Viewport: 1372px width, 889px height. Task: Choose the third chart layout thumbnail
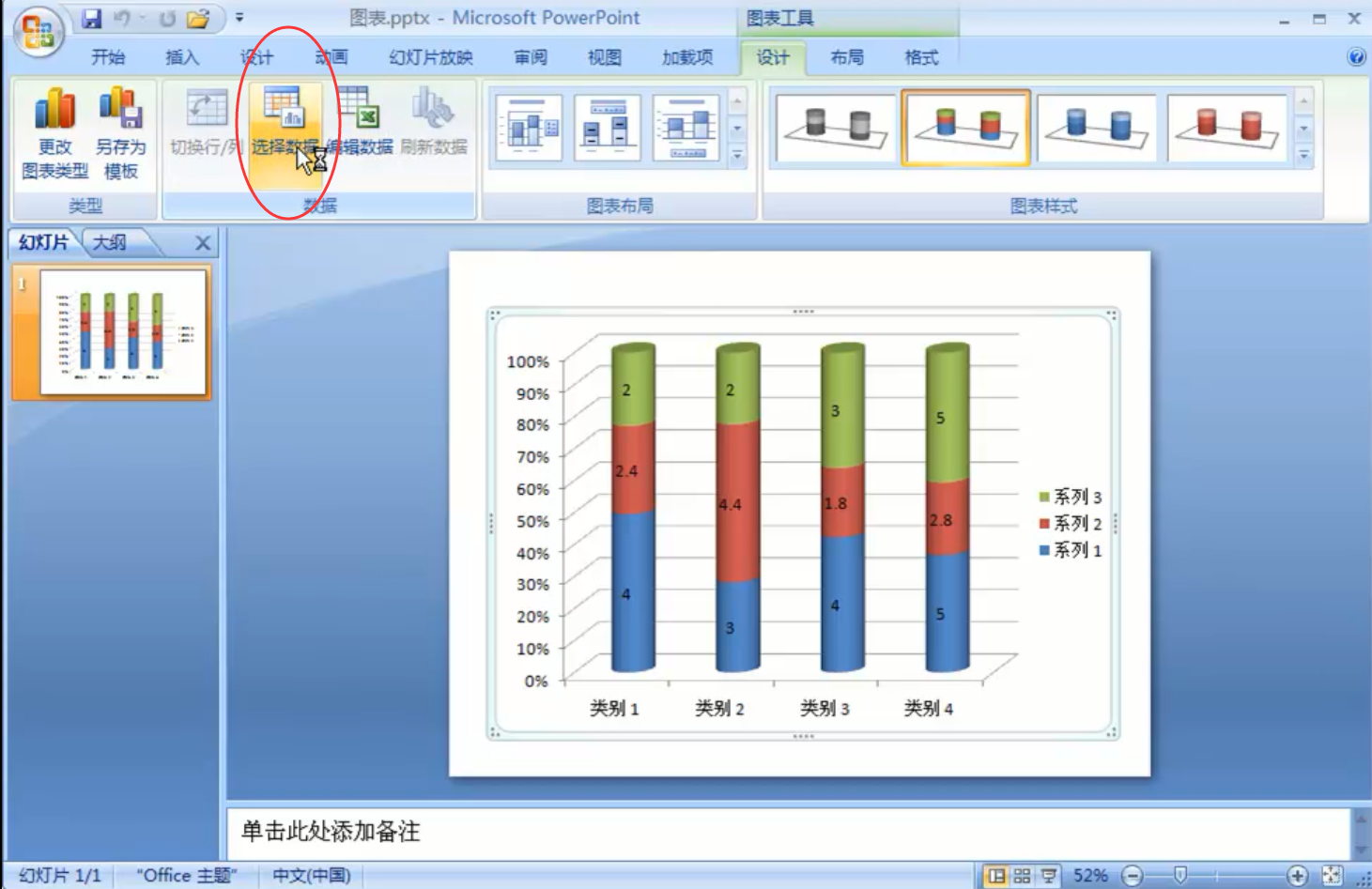(x=686, y=127)
